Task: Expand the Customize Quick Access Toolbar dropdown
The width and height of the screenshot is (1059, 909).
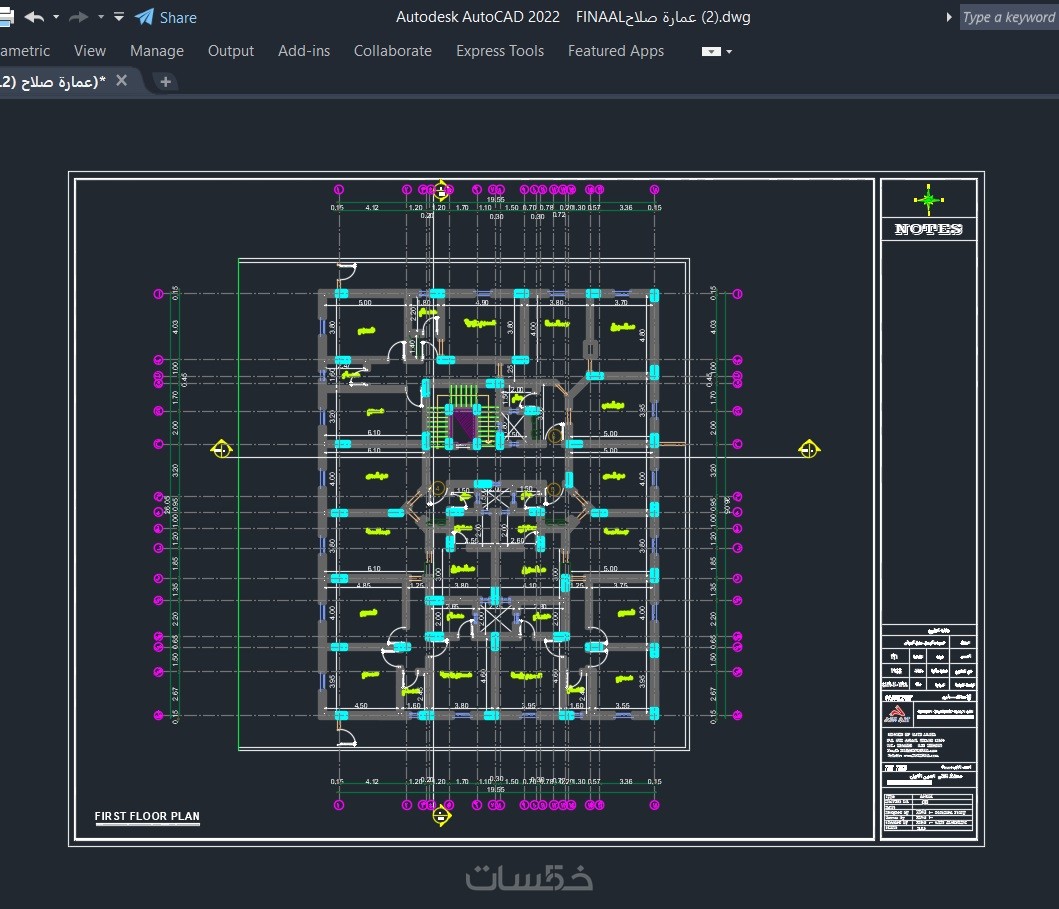Action: pos(119,17)
